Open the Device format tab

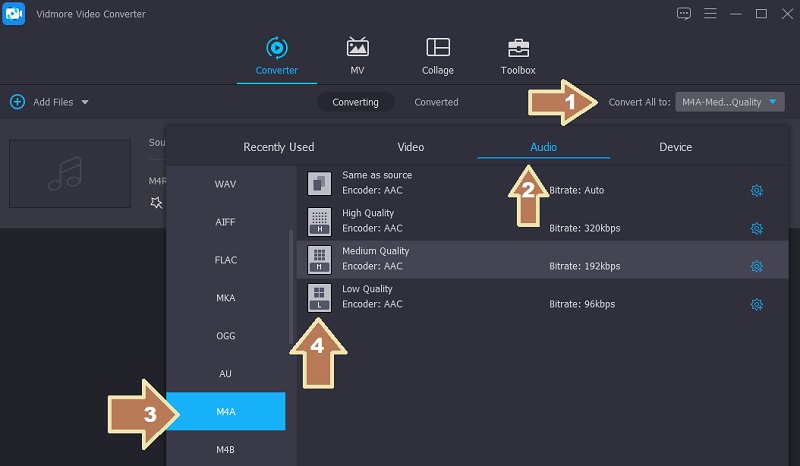(x=675, y=147)
